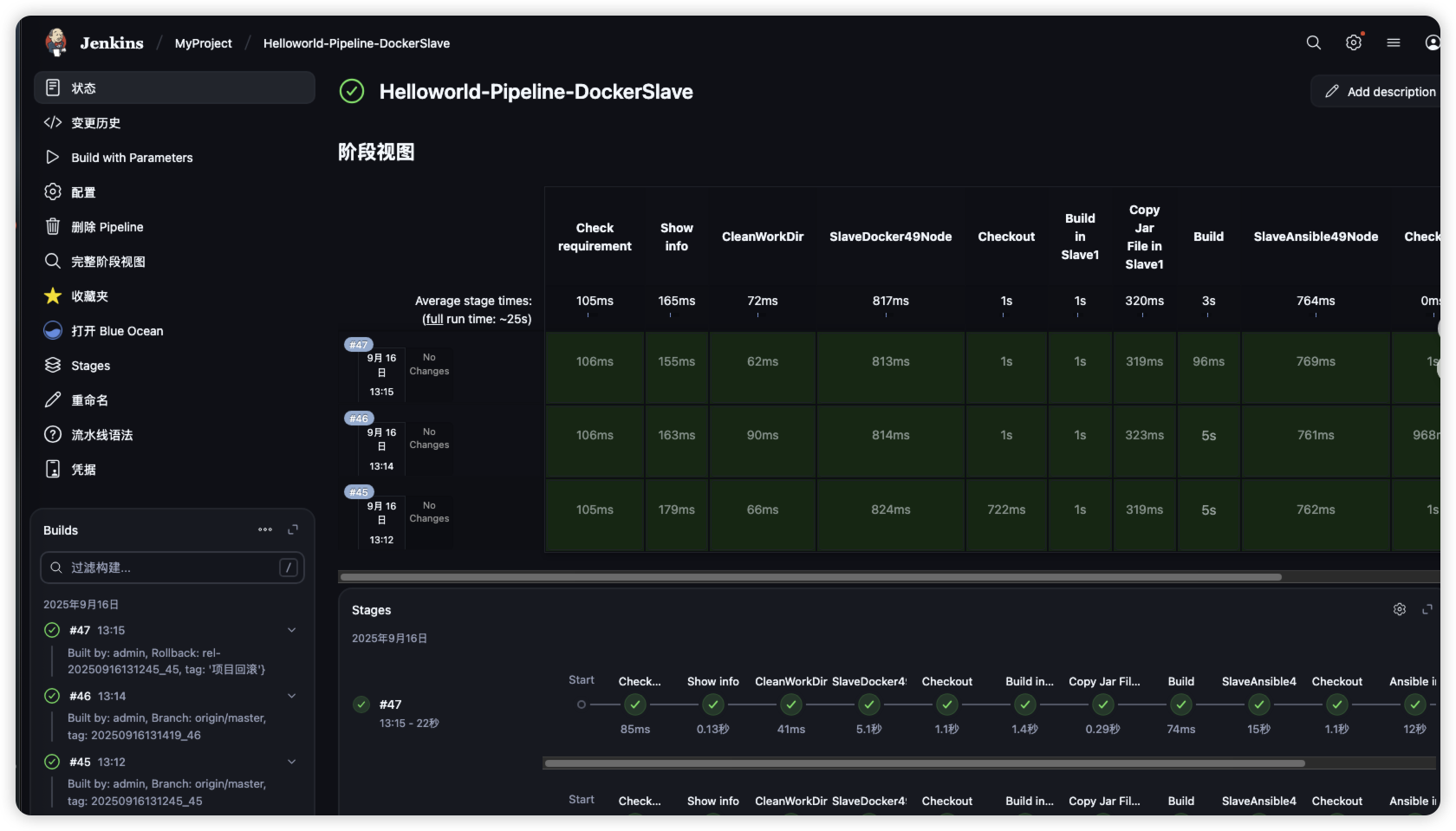Open the #47 badge in stage view

click(x=358, y=344)
